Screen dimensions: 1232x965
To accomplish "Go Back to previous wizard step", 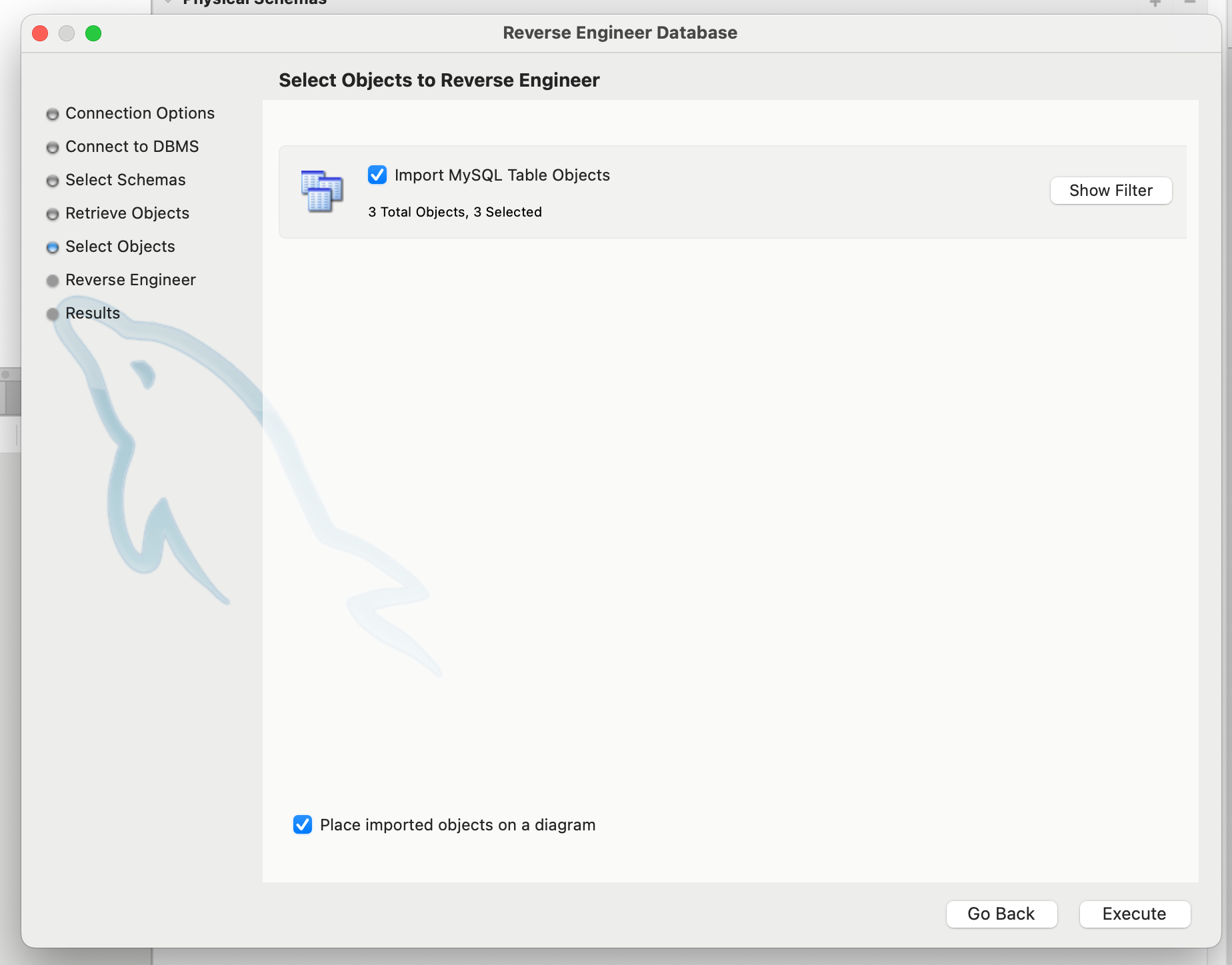I will [x=1001, y=914].
